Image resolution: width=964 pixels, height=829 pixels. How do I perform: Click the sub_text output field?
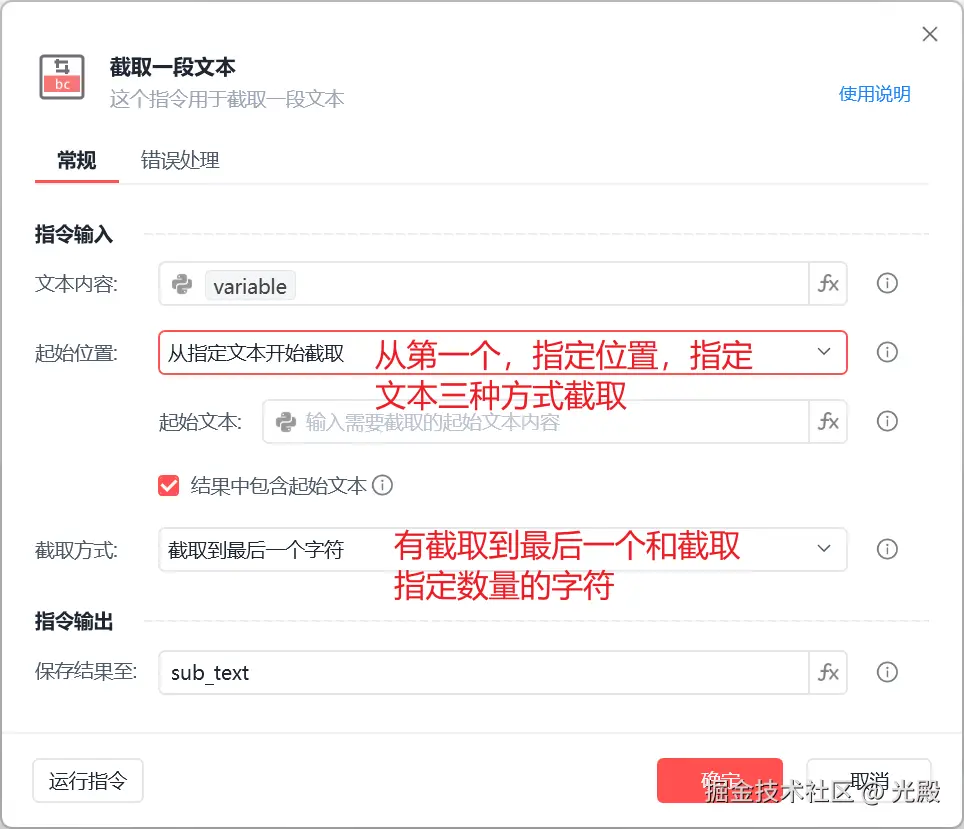click(483, 672)
